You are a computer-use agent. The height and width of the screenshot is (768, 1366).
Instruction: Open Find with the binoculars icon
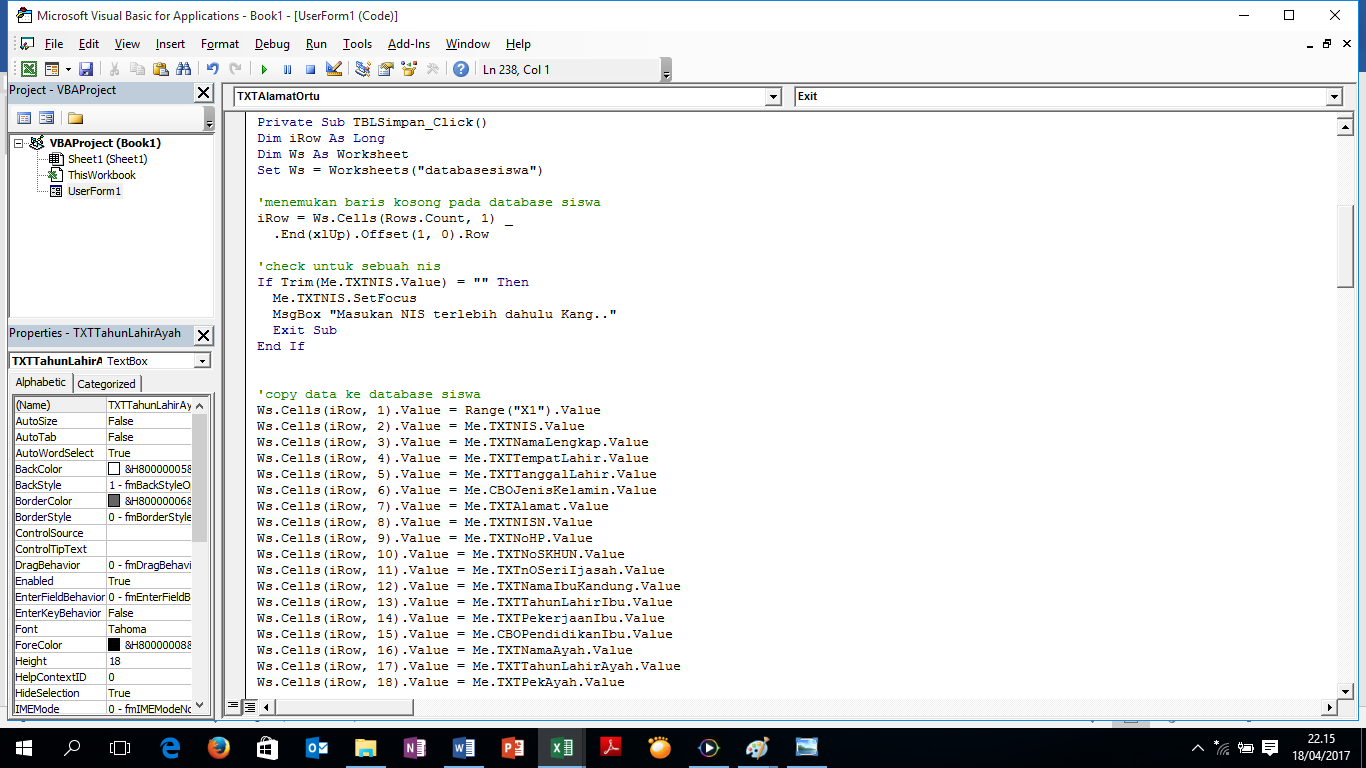(x=183, y=69)
